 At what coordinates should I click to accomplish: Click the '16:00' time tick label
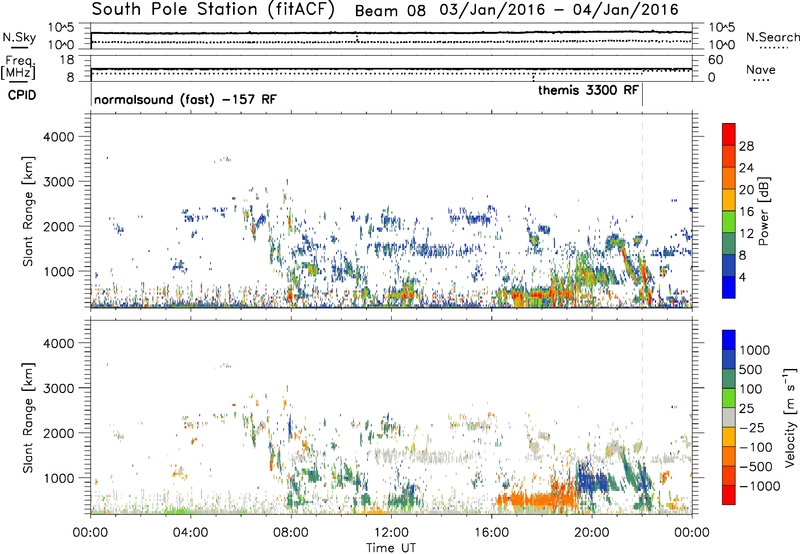(491, 533)
